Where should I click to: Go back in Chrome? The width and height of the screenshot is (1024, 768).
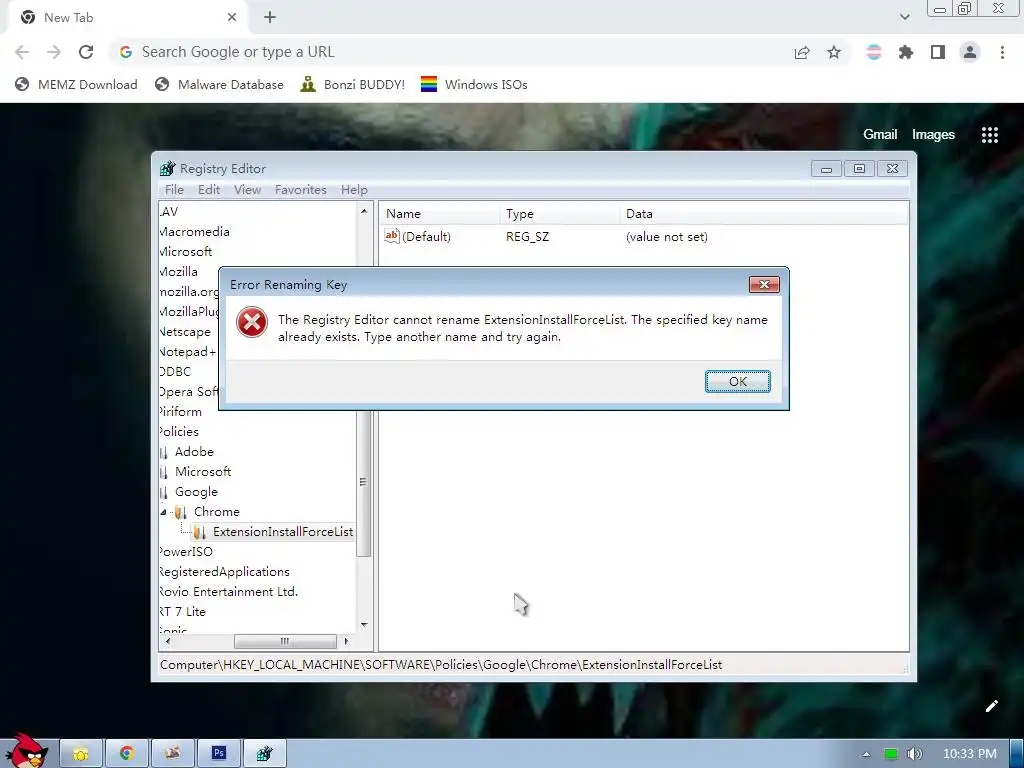[22, 52]
